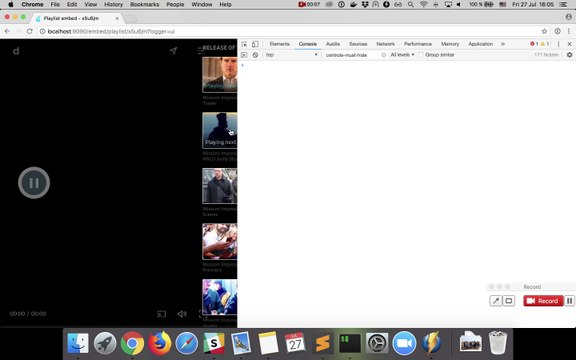The width and height of the screenshot is (576, 360).
Task: Open the DevTools three-dot customize menu
Action: pos(558,44)
